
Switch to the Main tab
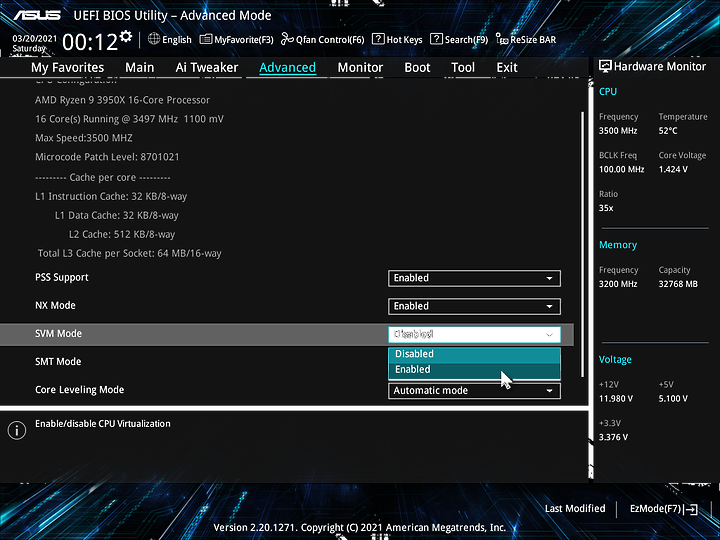[140, 68]
